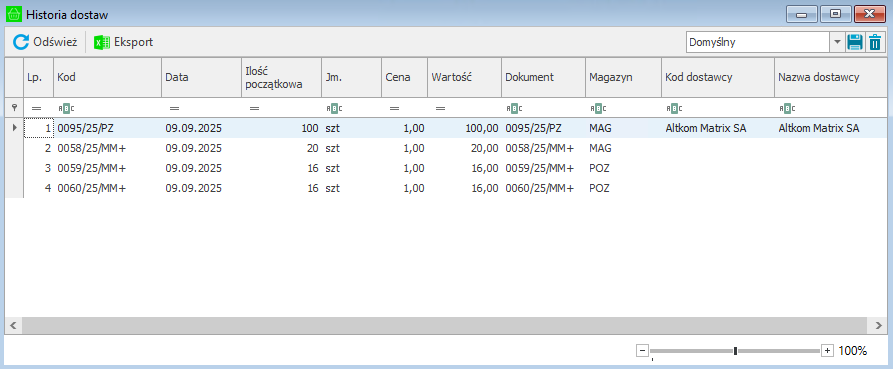Select the Kod cell 0060/25/MM+

click(x=107, y=188)
